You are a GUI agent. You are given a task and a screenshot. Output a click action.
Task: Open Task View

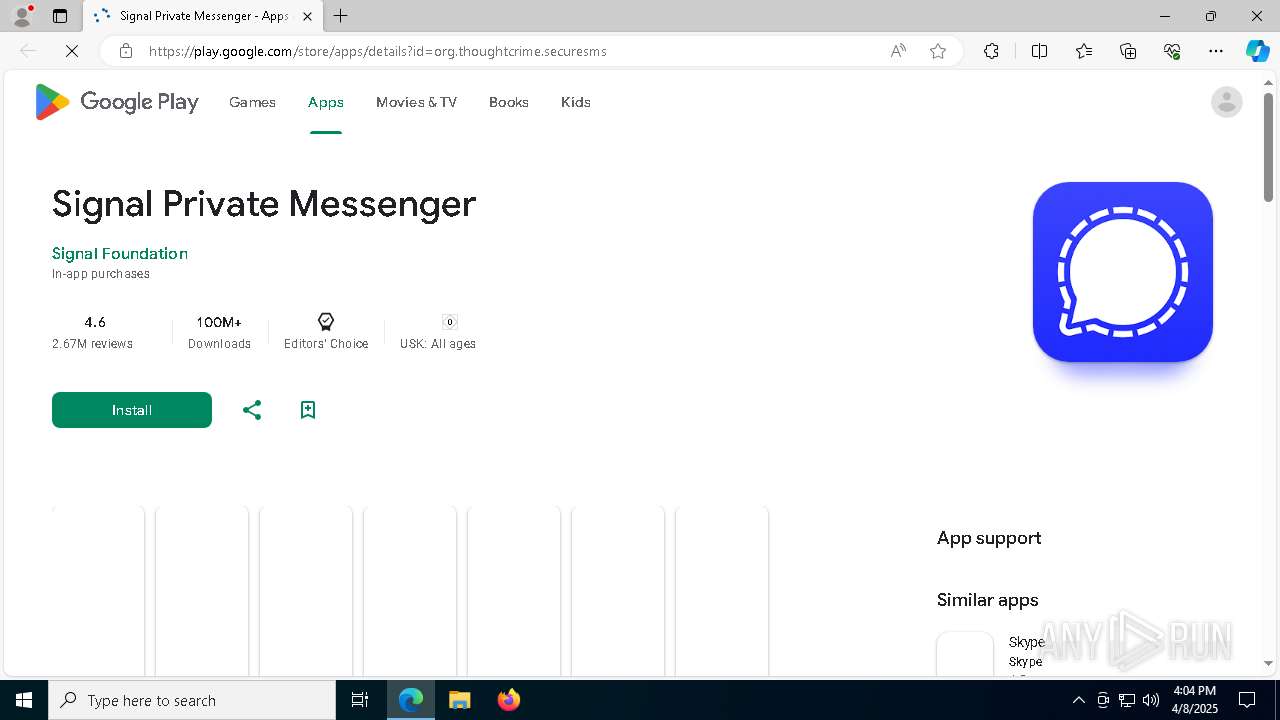[x=360, y=700]
